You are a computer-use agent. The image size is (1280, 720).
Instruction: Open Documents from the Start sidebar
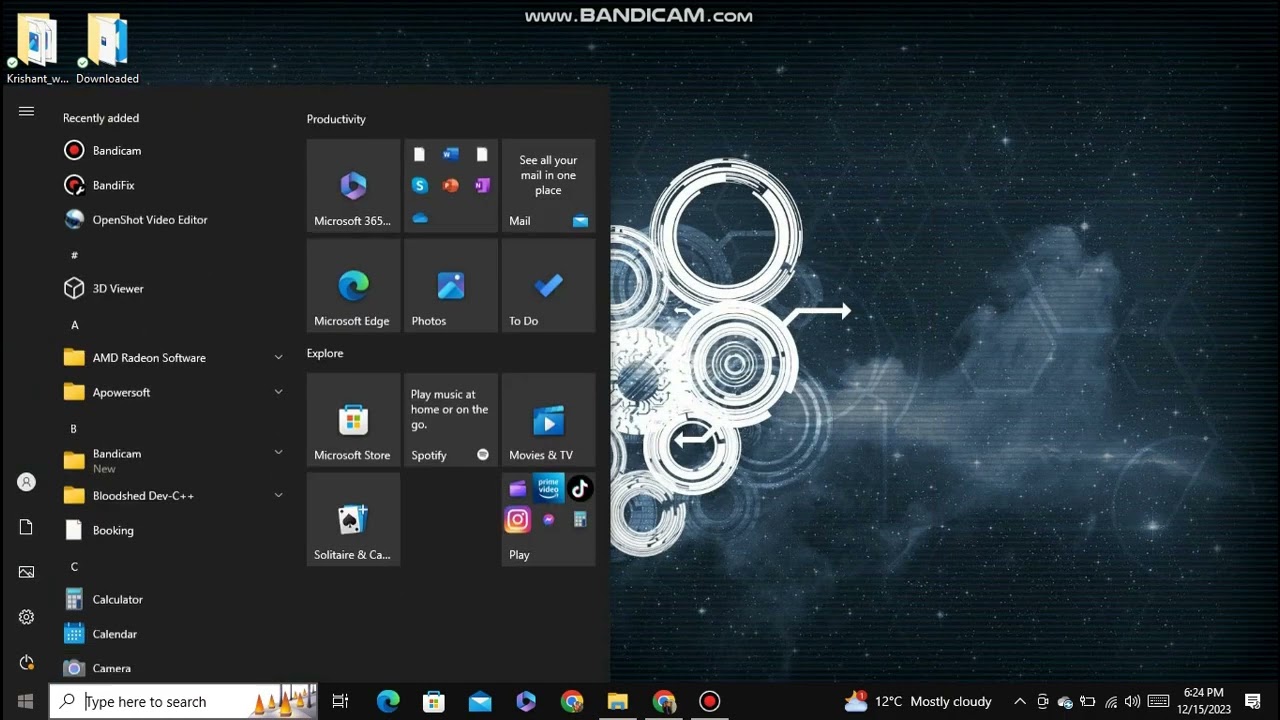tap(26, 527)
